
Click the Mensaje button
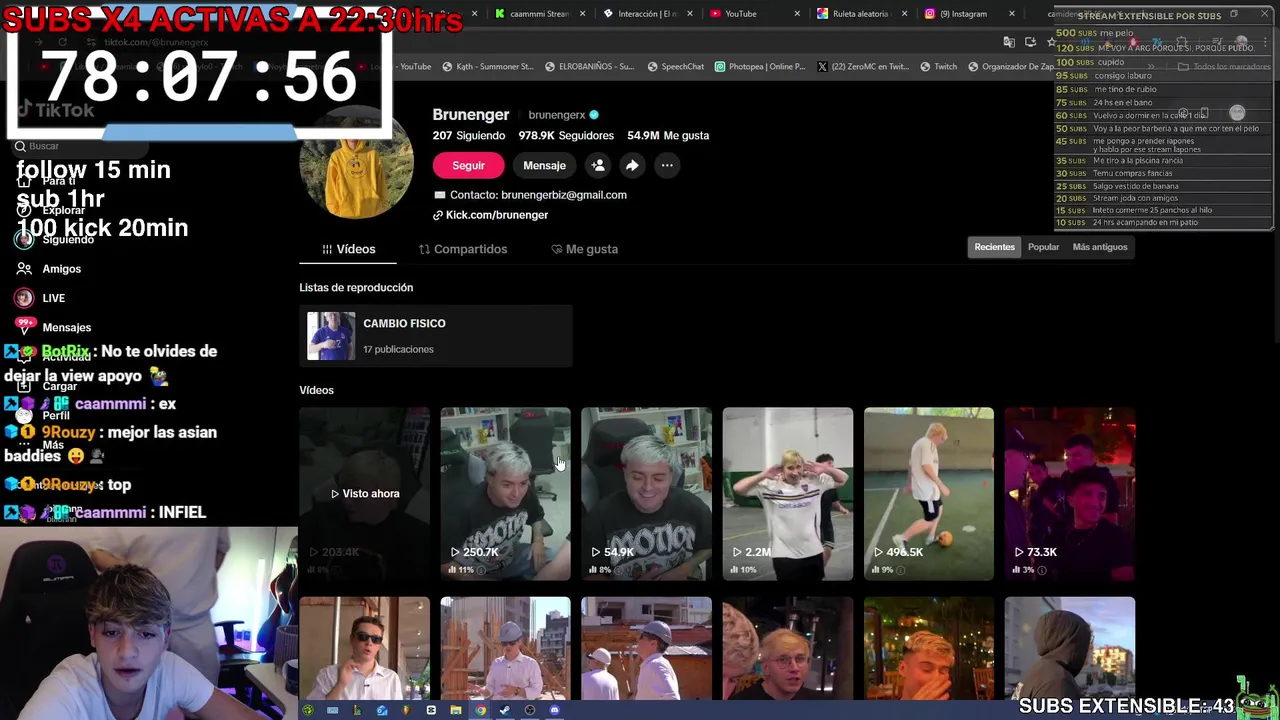(544, 165)
